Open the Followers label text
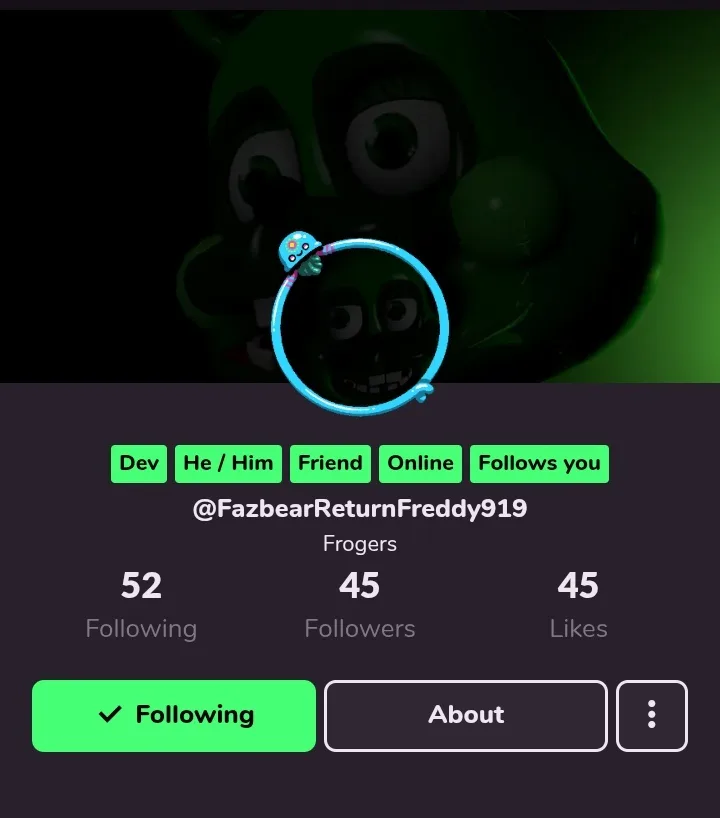720x818 pixels. coord(360,629)
